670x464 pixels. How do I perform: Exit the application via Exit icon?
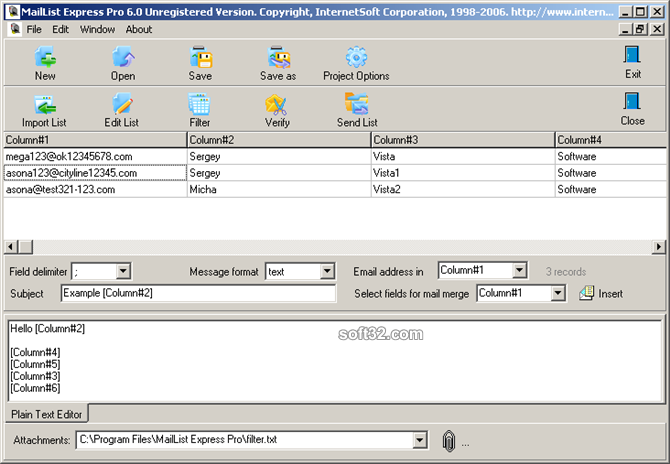632,62
